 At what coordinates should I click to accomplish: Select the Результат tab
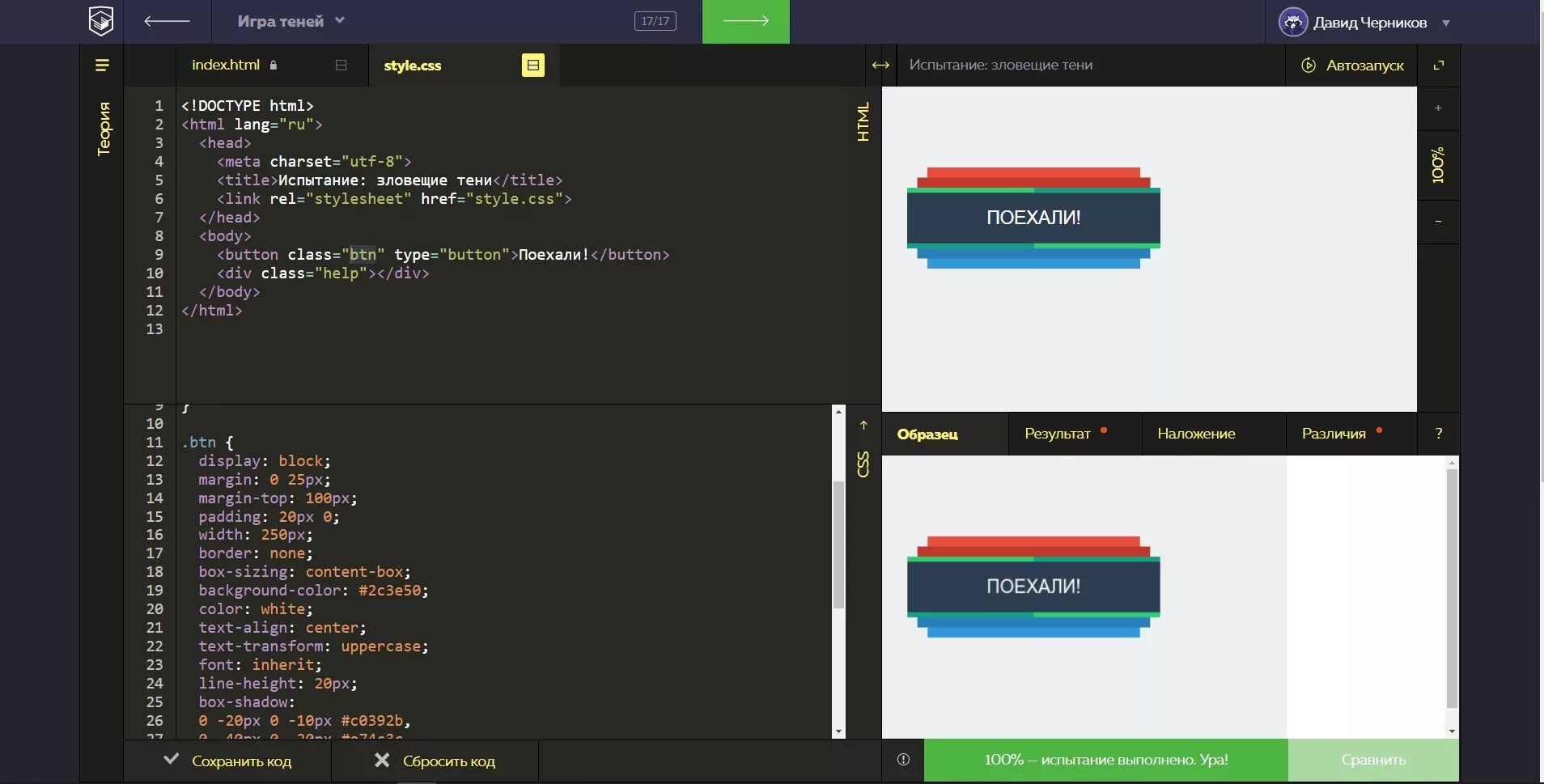coord(1058,434)
